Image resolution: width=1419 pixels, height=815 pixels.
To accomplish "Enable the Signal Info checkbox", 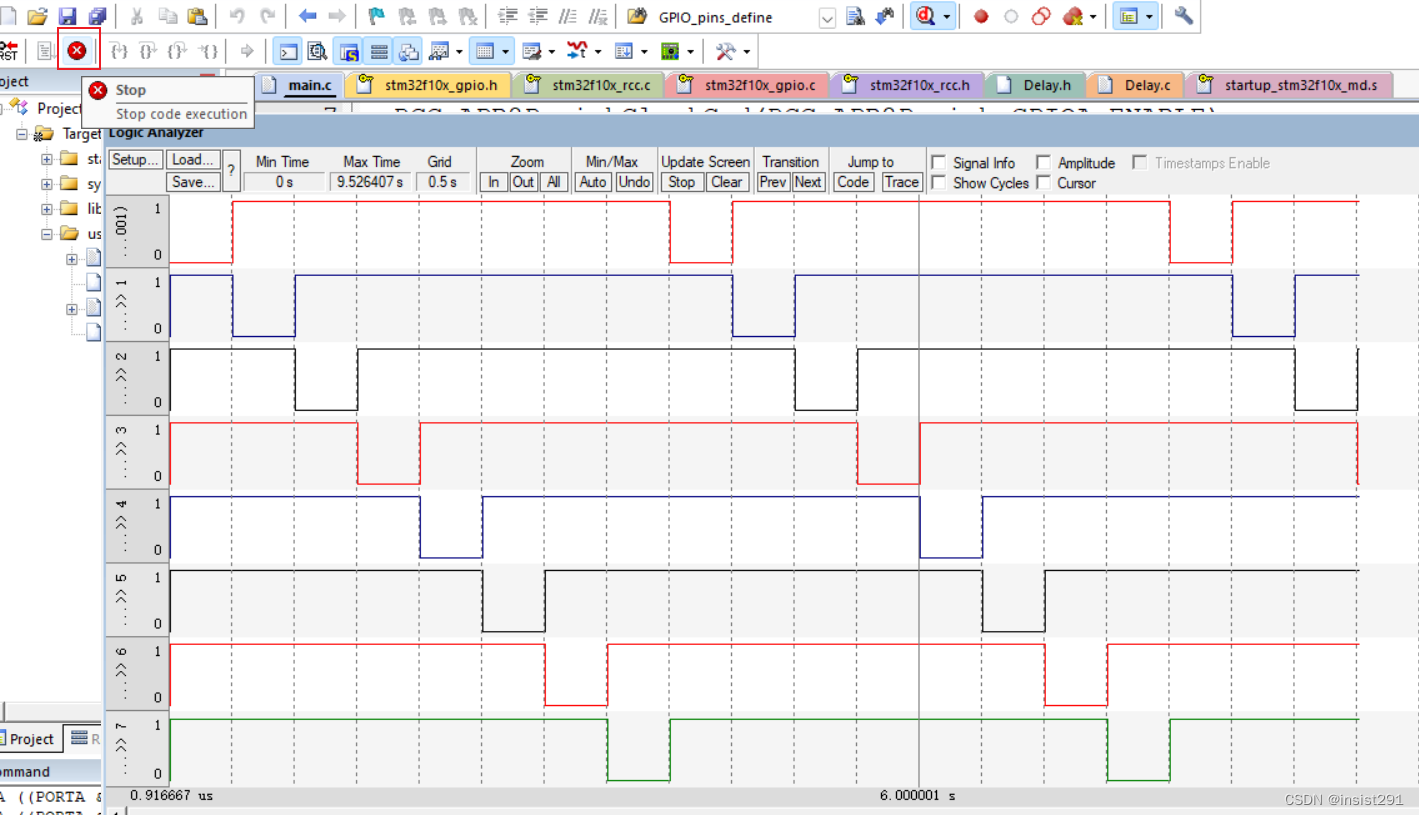I will (938, 162).
